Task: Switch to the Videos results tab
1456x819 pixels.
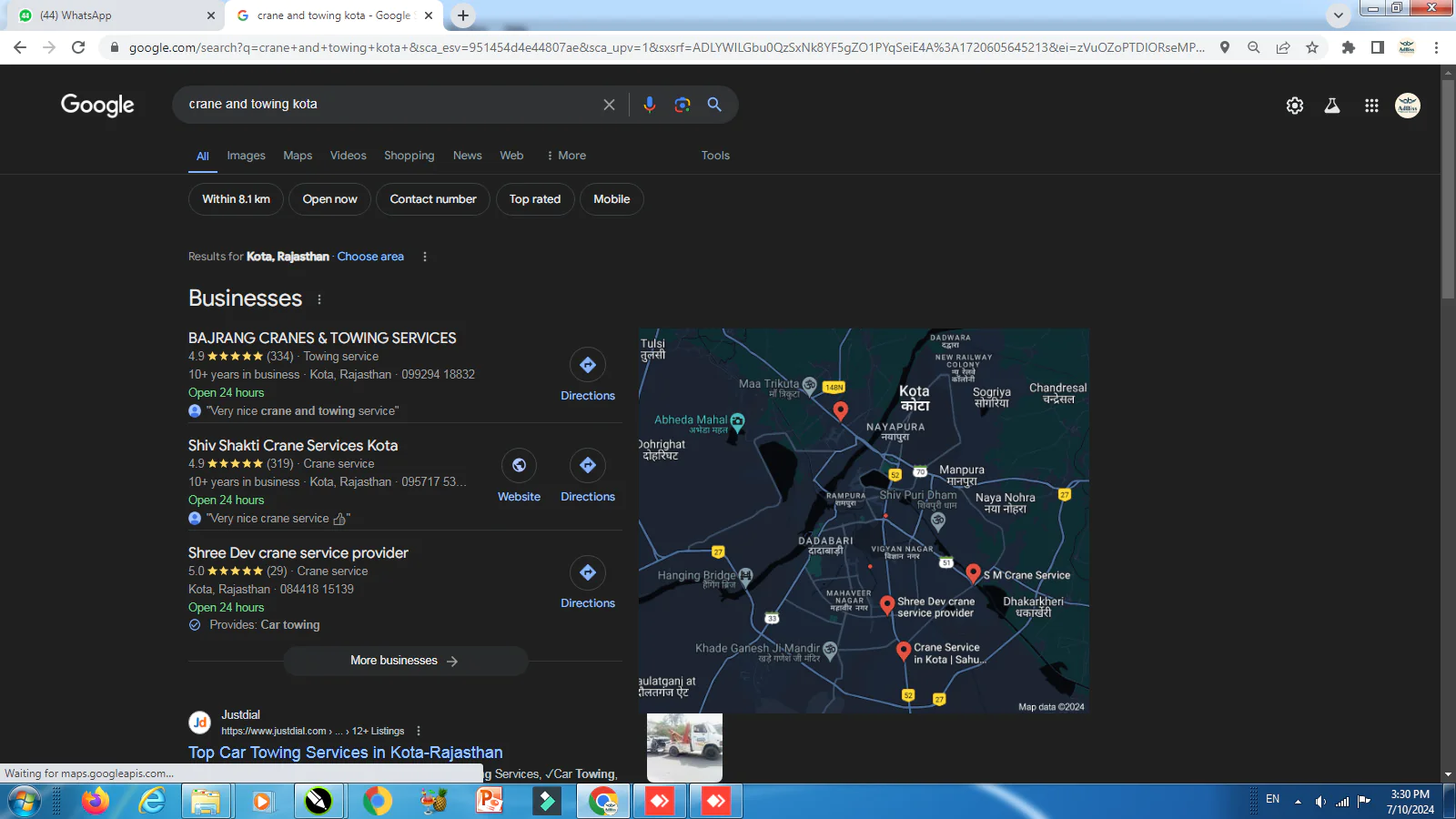Action: point(349,156)
